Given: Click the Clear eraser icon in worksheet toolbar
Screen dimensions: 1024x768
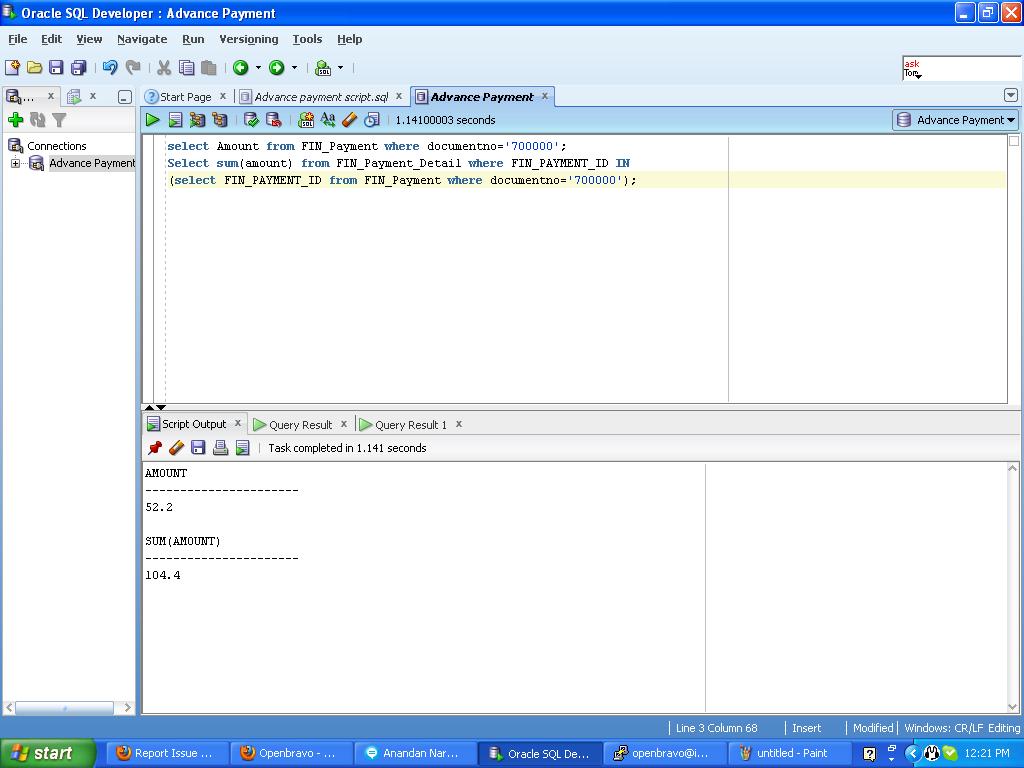Looking at the screenshot, I should click(x=349, y=120).
